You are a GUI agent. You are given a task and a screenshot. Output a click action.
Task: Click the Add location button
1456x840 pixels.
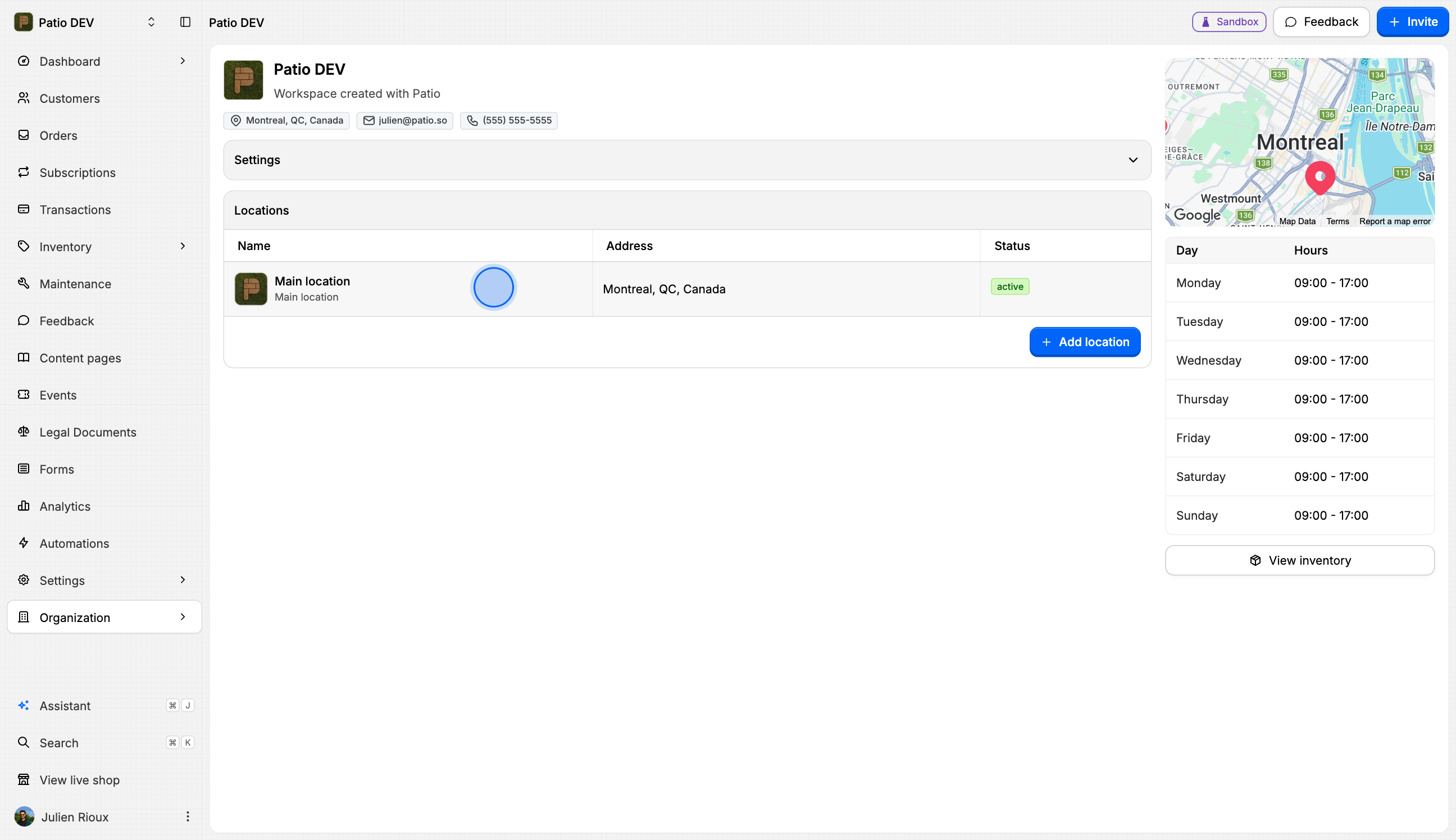(1085, 342)
